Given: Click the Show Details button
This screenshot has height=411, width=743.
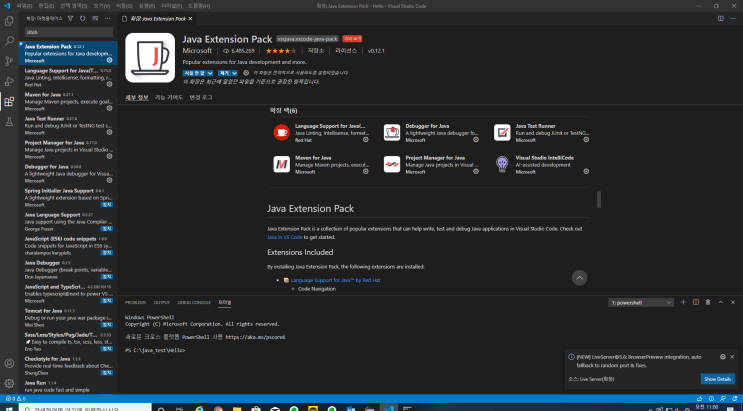Looking at the screenshot, I should (x=717, y=379).
